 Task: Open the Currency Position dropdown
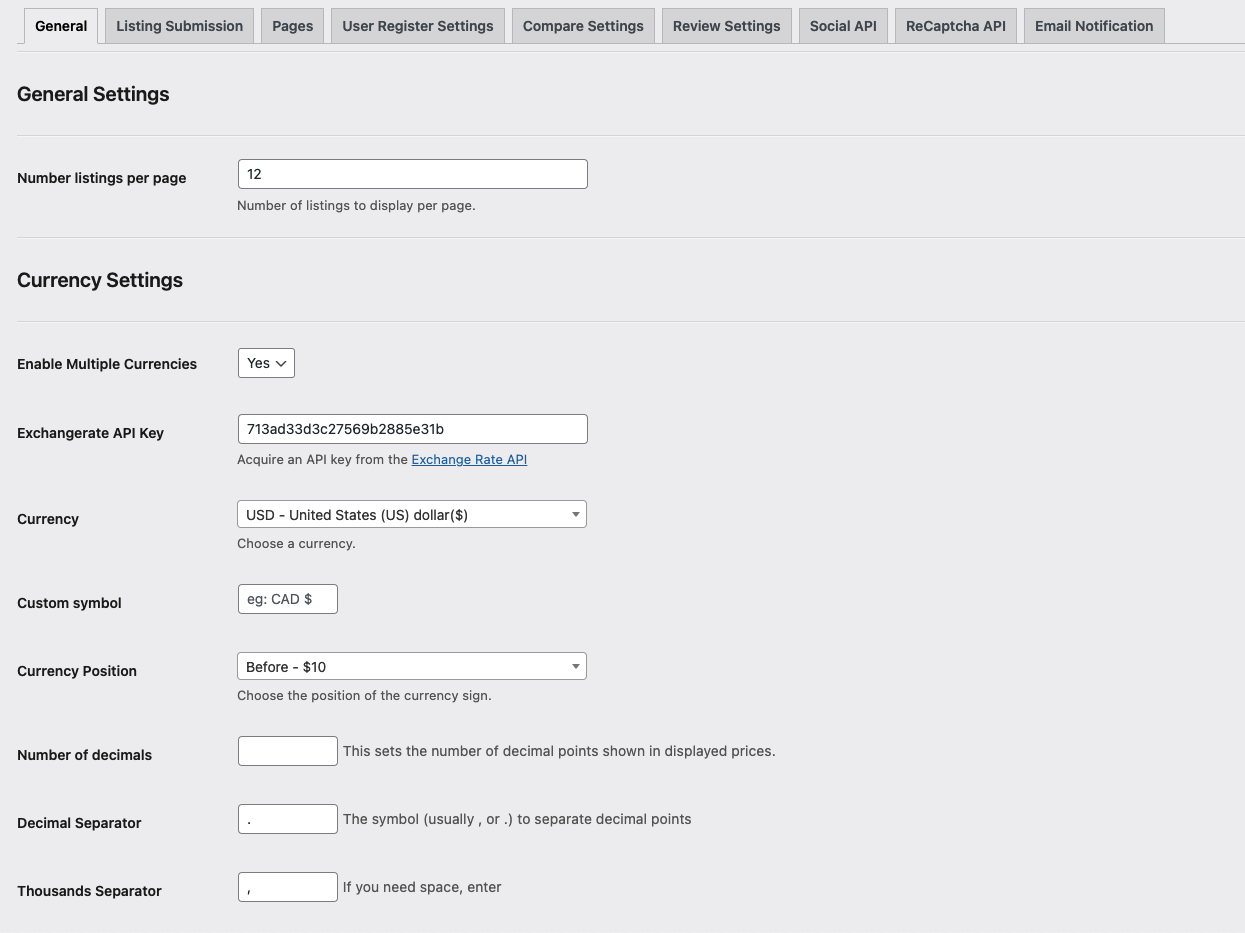click(x=411, y=667)
